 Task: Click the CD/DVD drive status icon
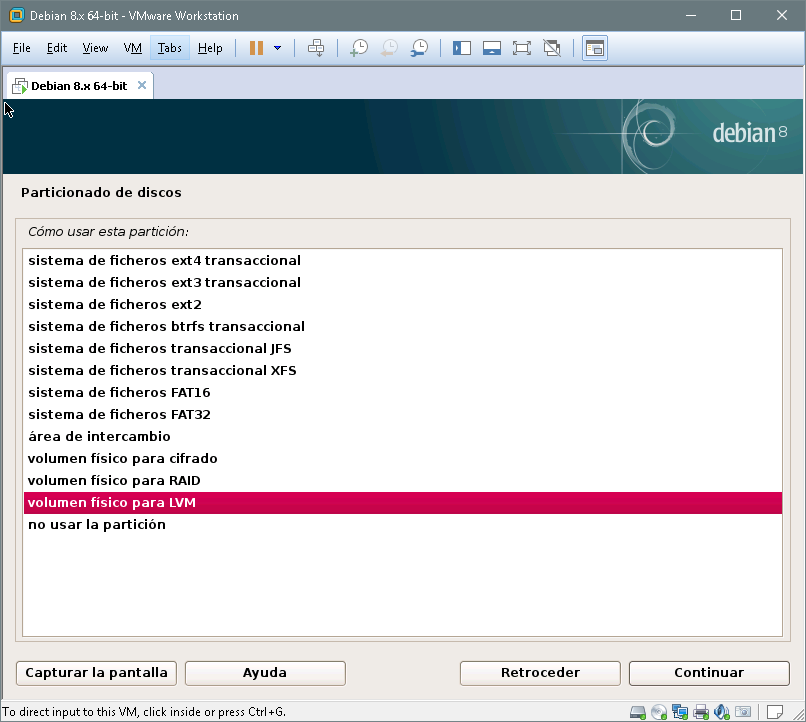(x=659, y=712)
